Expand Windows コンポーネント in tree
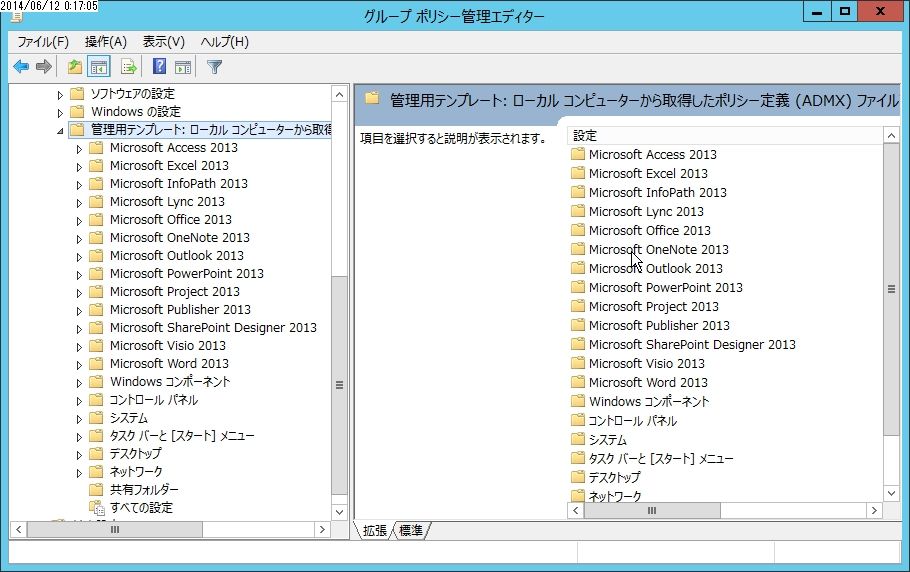 [79, 383]
